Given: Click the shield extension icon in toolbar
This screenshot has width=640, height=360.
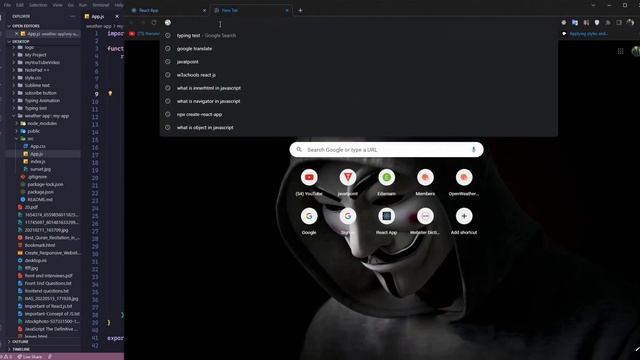Looking at the screenshot, I should tap(597, 22).
